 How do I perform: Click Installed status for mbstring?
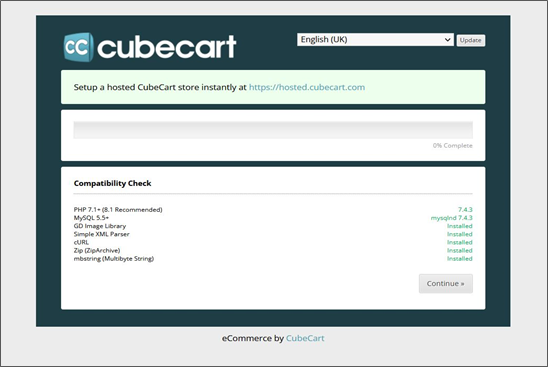[460, 259]
